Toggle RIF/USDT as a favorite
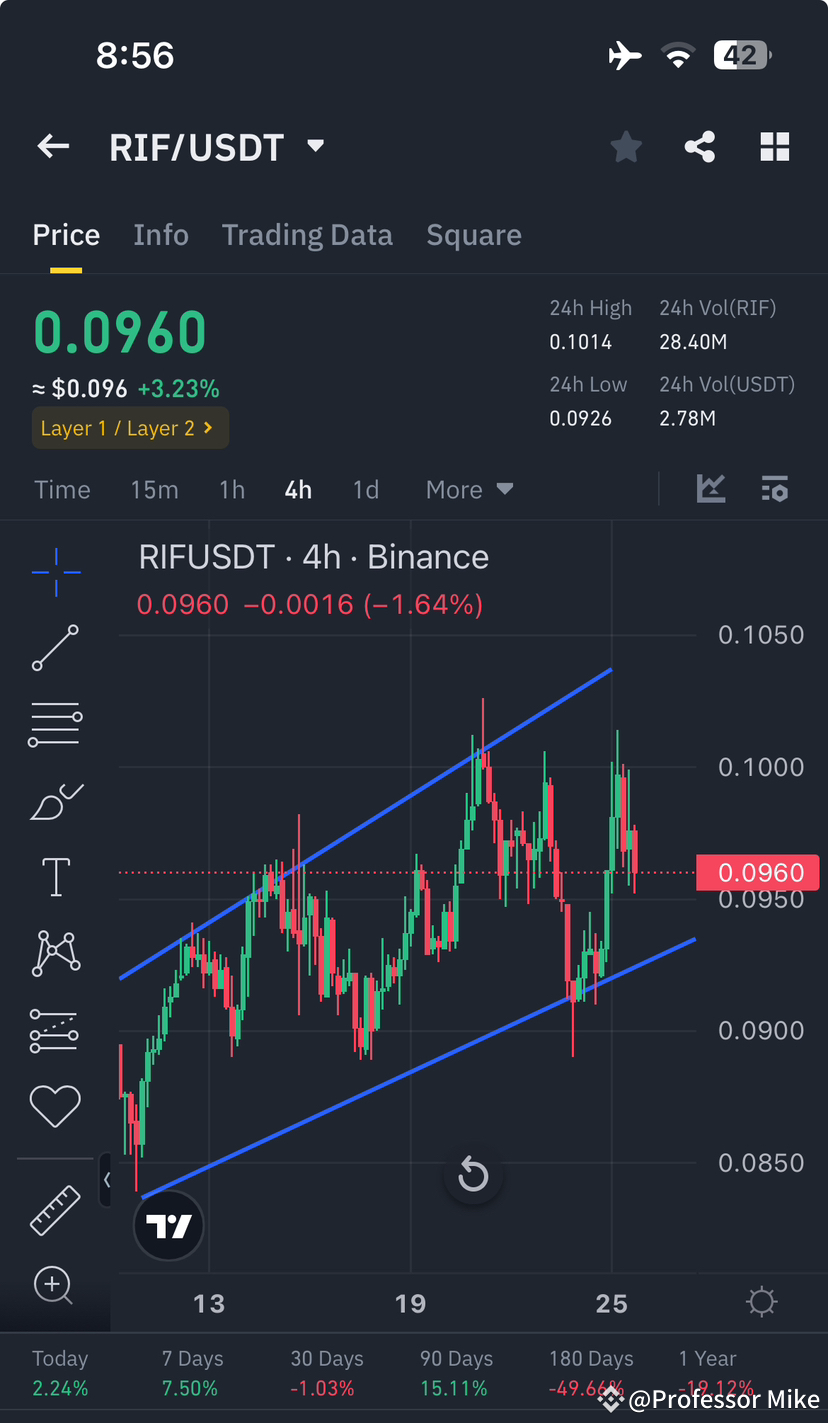Screen dimensions: 828x1423 tap(626, 146)
